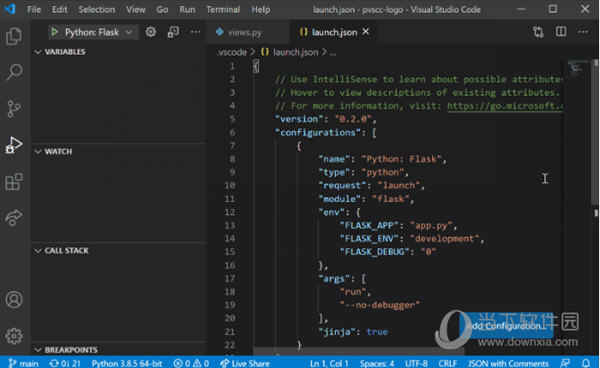The image size is (600, 368).
Task: Open the Run and Debug view
Action: click(x=14, y=145)
